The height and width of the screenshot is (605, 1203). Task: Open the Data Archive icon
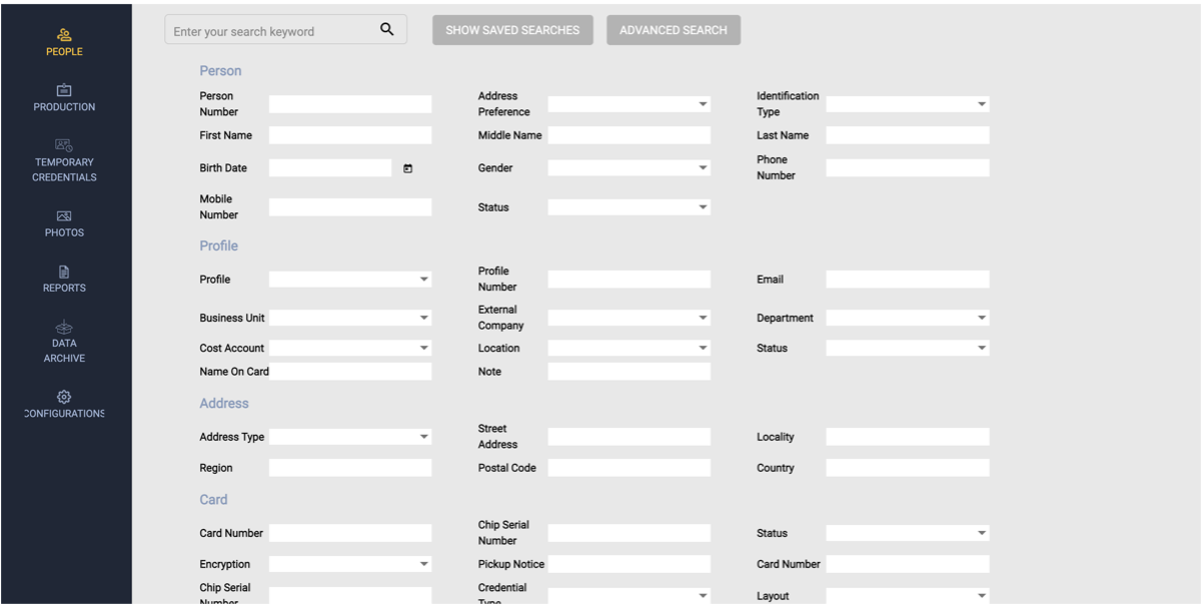pos(63,327)
